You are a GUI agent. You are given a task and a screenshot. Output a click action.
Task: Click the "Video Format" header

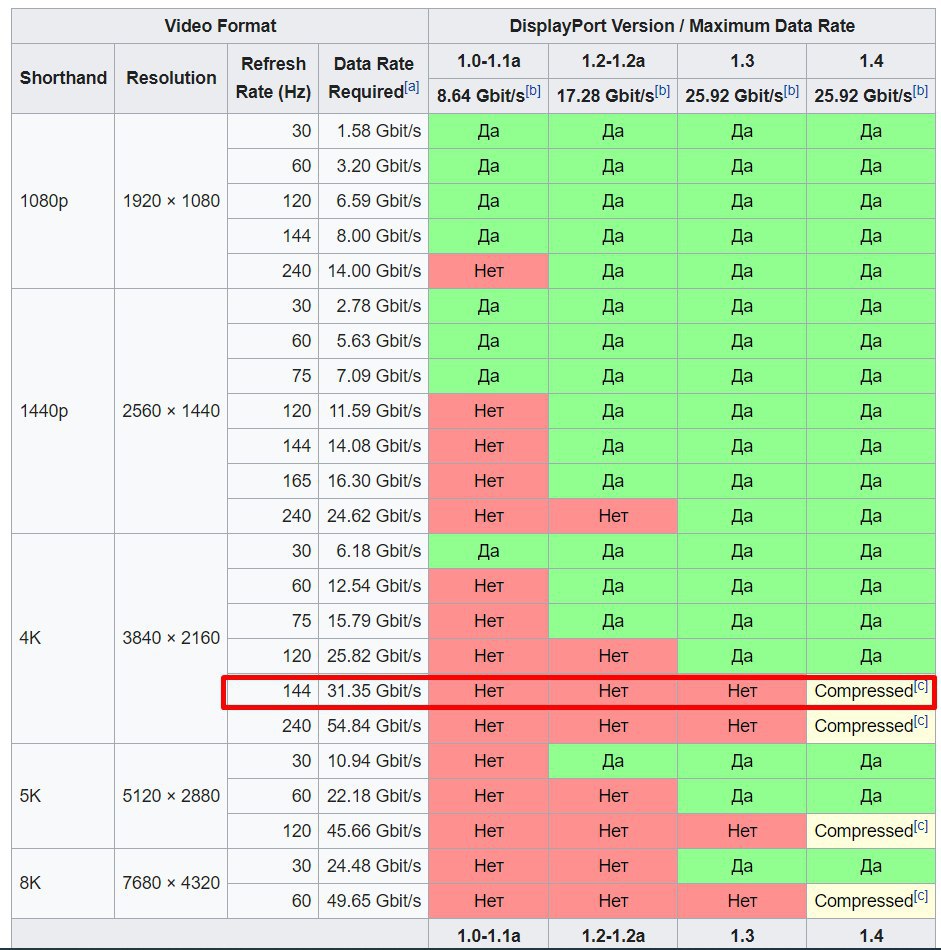(x=220, y=26)
